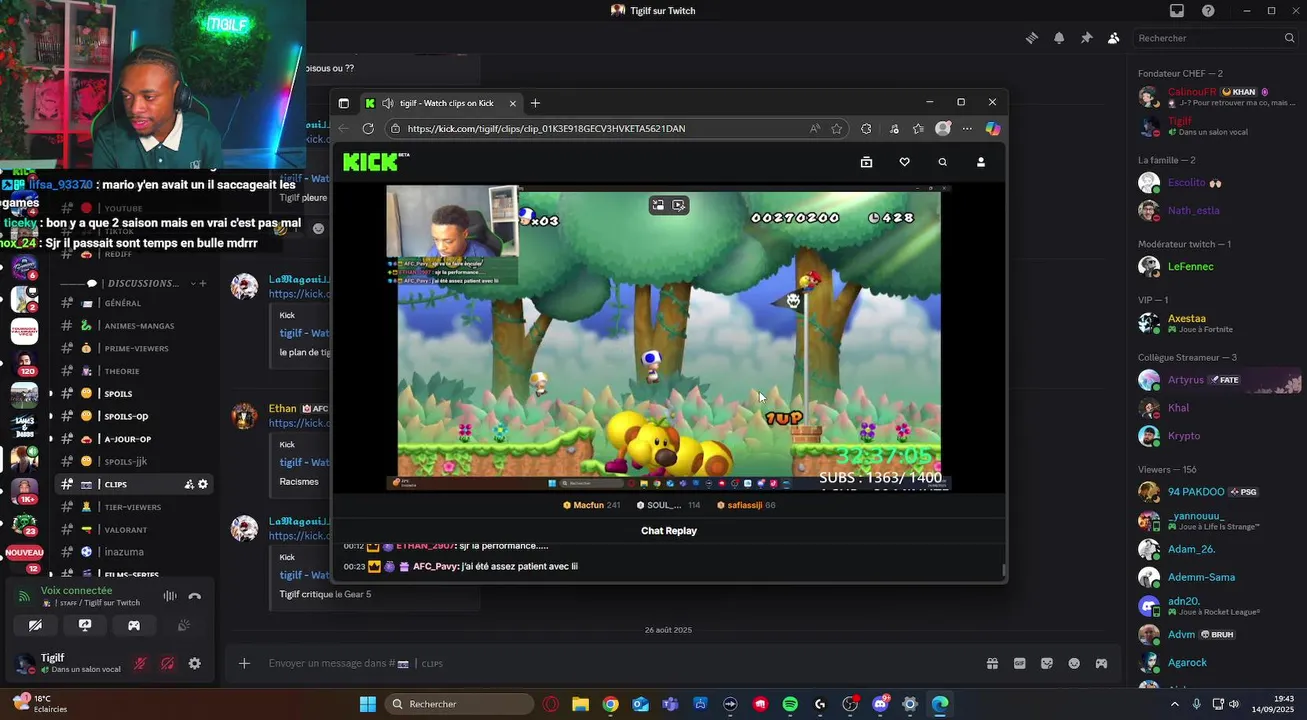This screenshot has height=720, width=1307.
Task: Open Edge extensions menu
Action: tap(866, 129)
